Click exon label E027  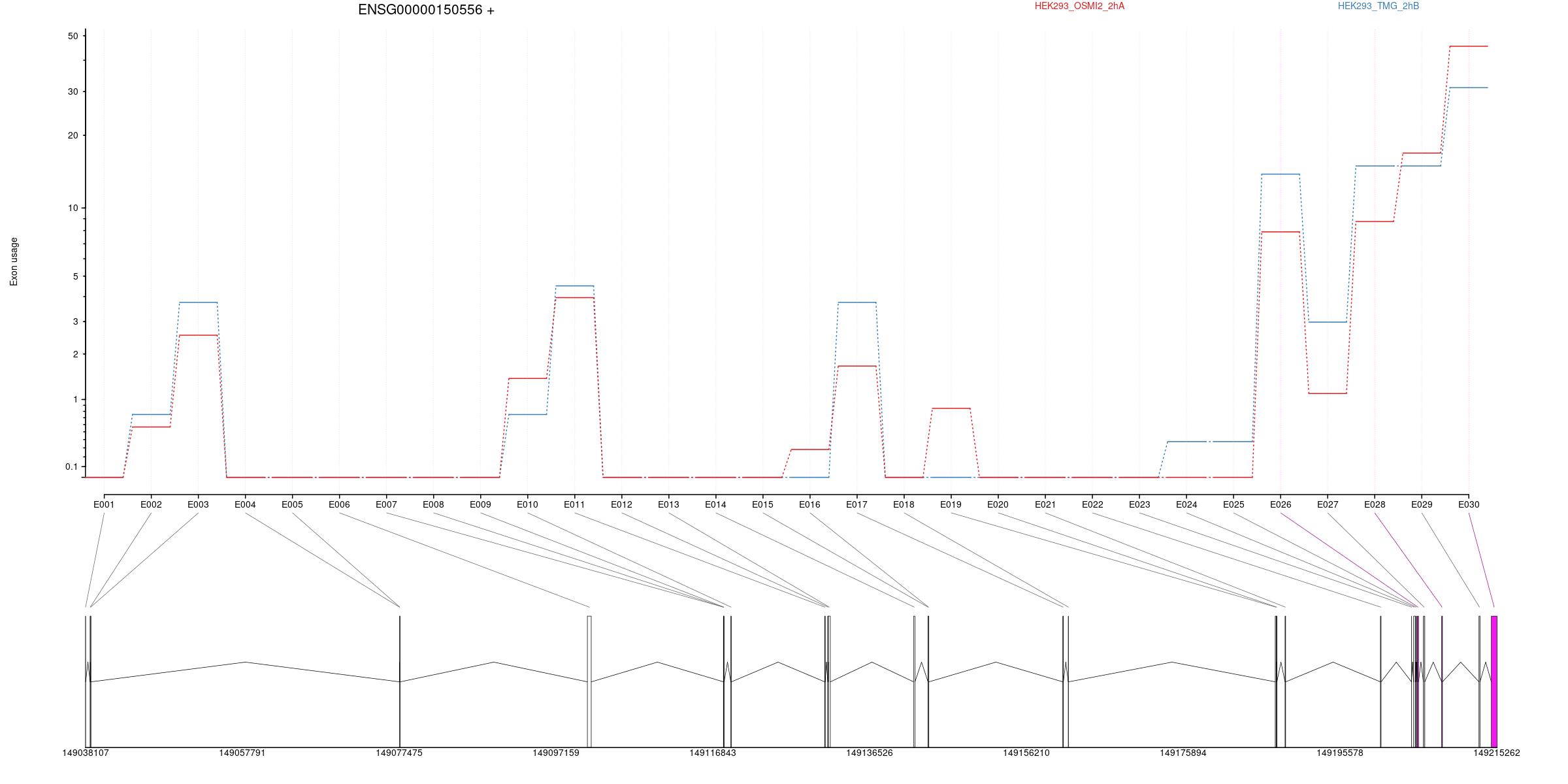(1328, 504)
